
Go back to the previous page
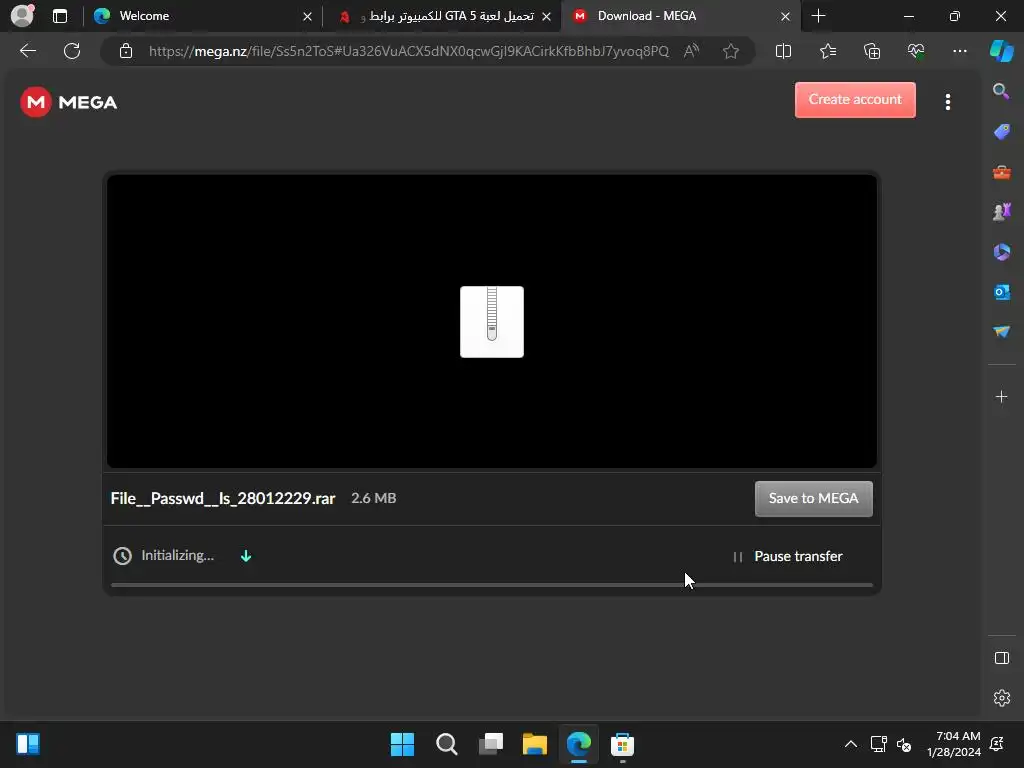(x=28, y=51)
